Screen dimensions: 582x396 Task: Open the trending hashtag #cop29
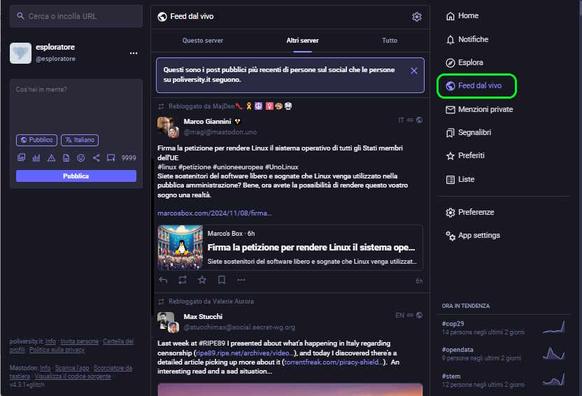[453, 324]
